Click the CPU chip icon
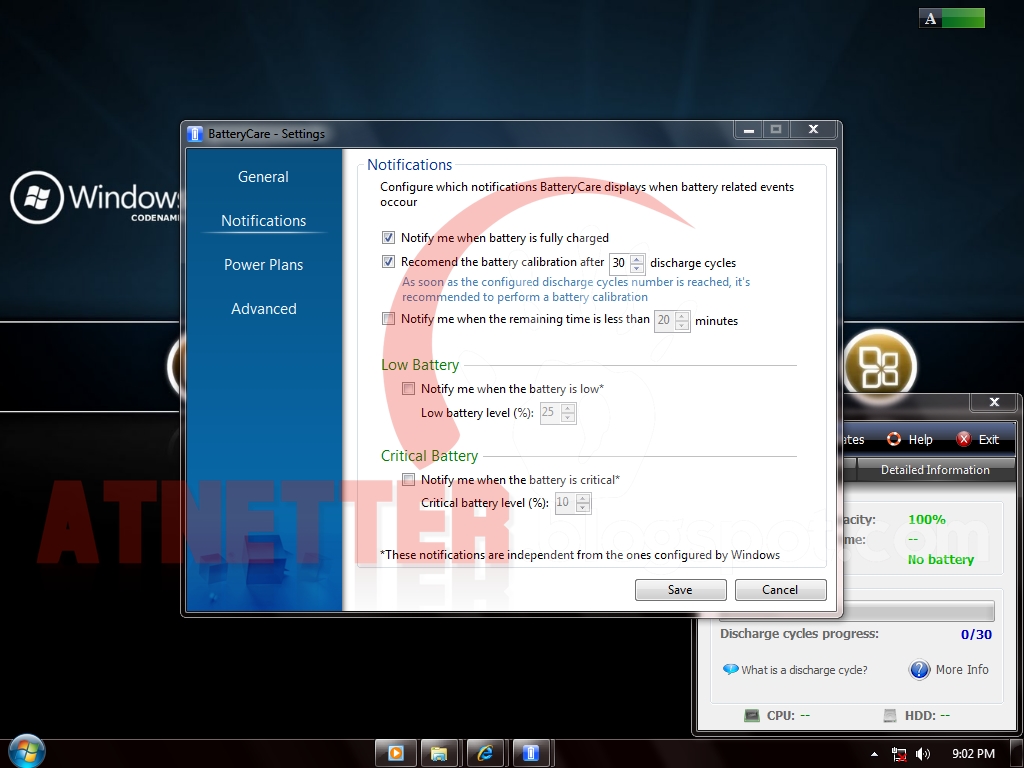The width and height of the screenshot is (1024, 768). (752, 716)
